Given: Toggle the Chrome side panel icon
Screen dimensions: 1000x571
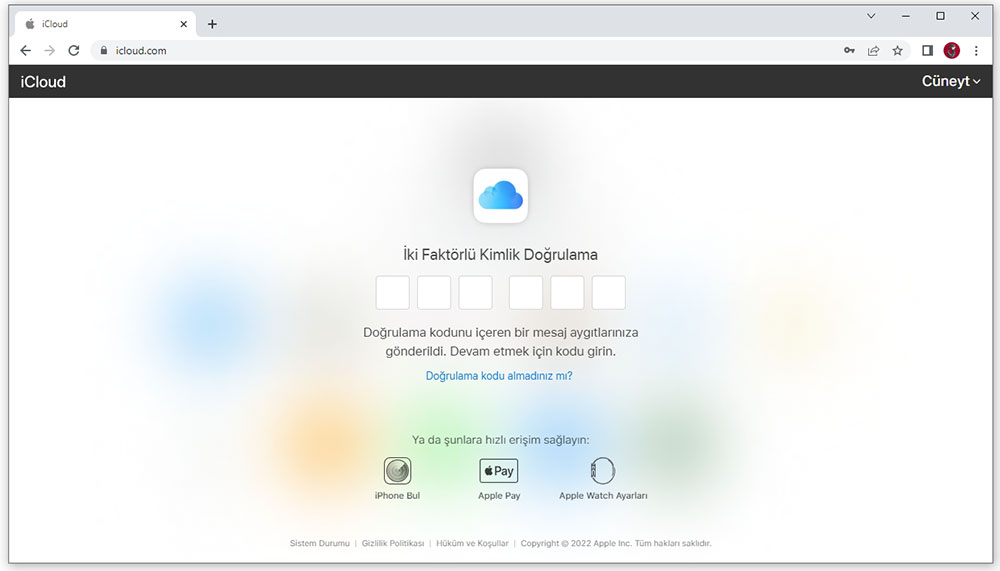Looking at the screenshot, I should (x=927, y=50).
